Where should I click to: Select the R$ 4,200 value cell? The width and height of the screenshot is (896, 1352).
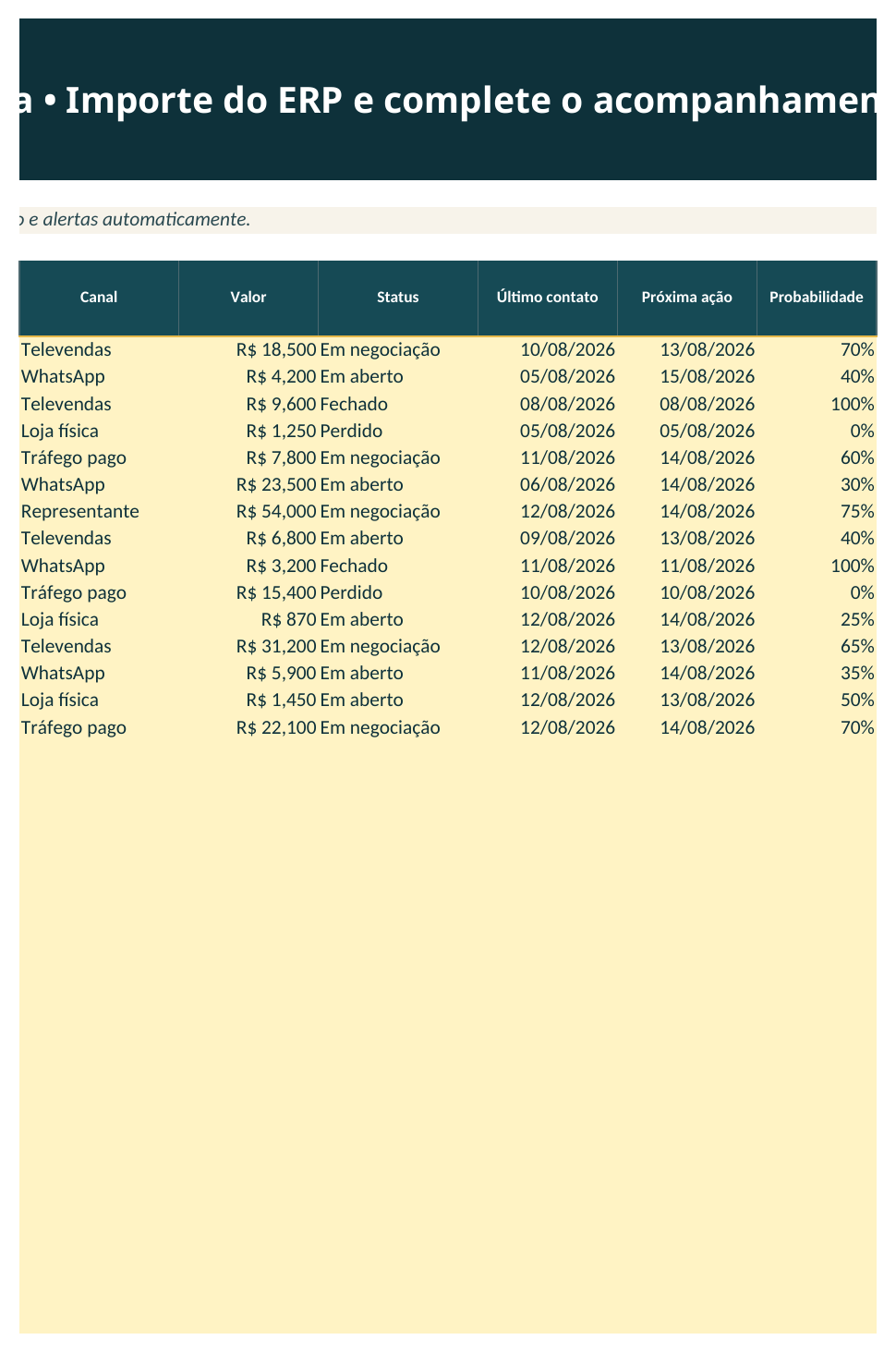[x=248, y=376]
